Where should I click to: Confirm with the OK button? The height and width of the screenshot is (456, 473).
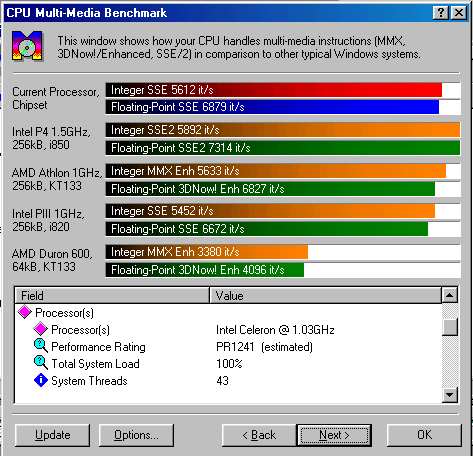coord(424,435)
